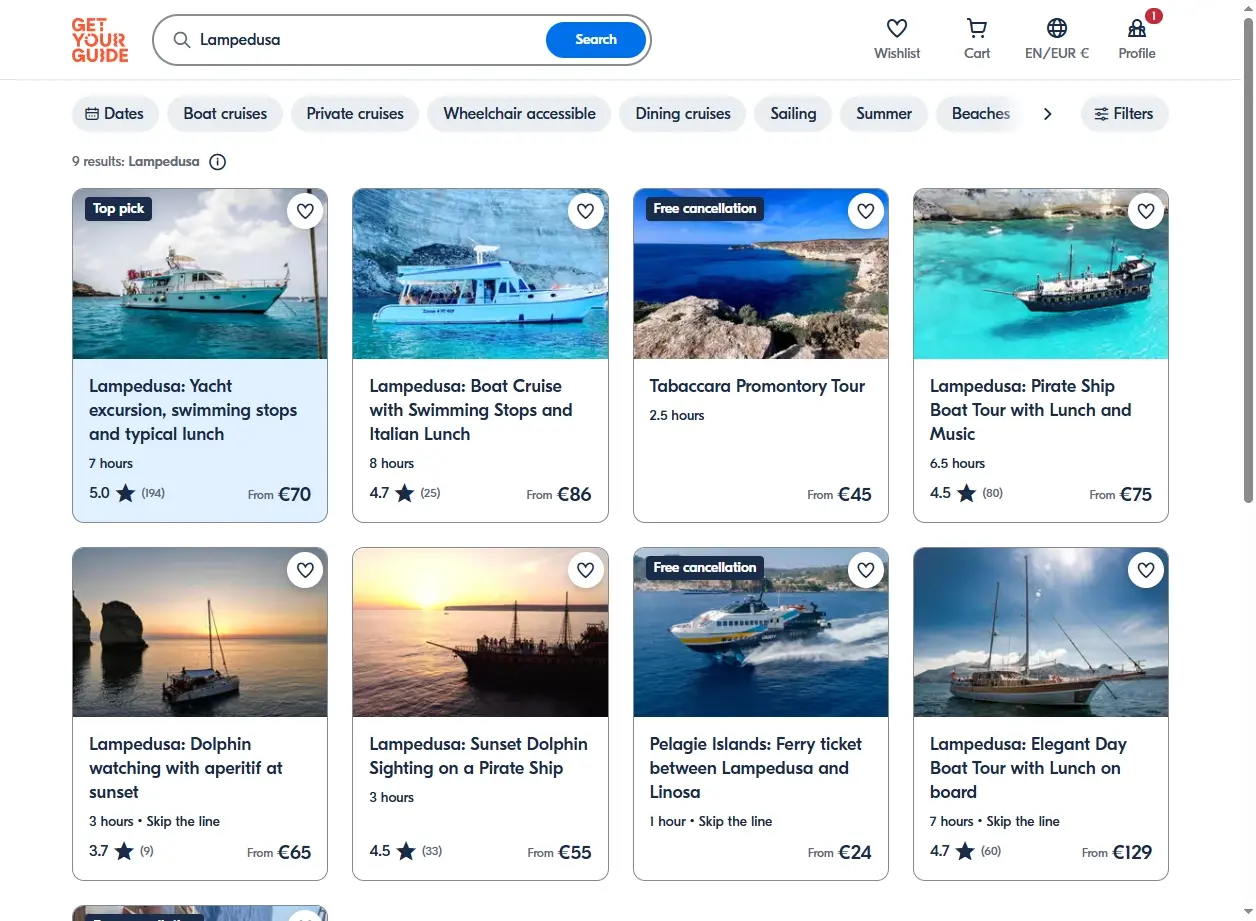1256x921 pixels.
Task: Select the Dining cruises filter chip
Action: point(683,114)
